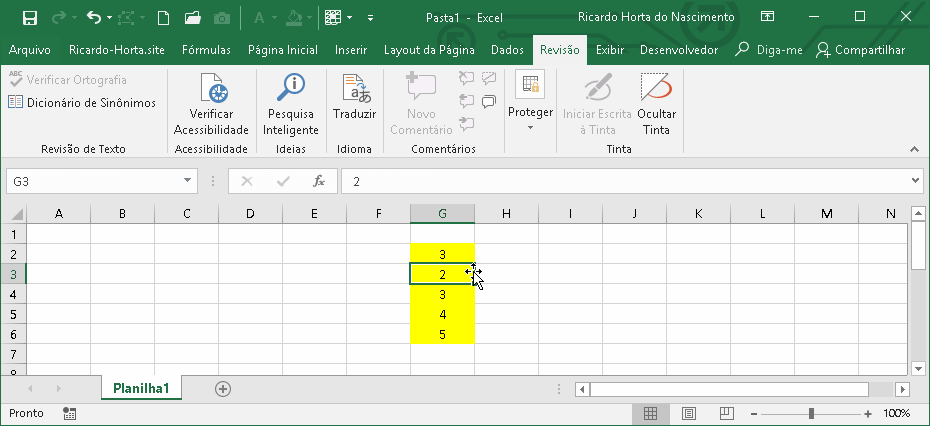Switch to Page Break Preview view

[727, 414]
